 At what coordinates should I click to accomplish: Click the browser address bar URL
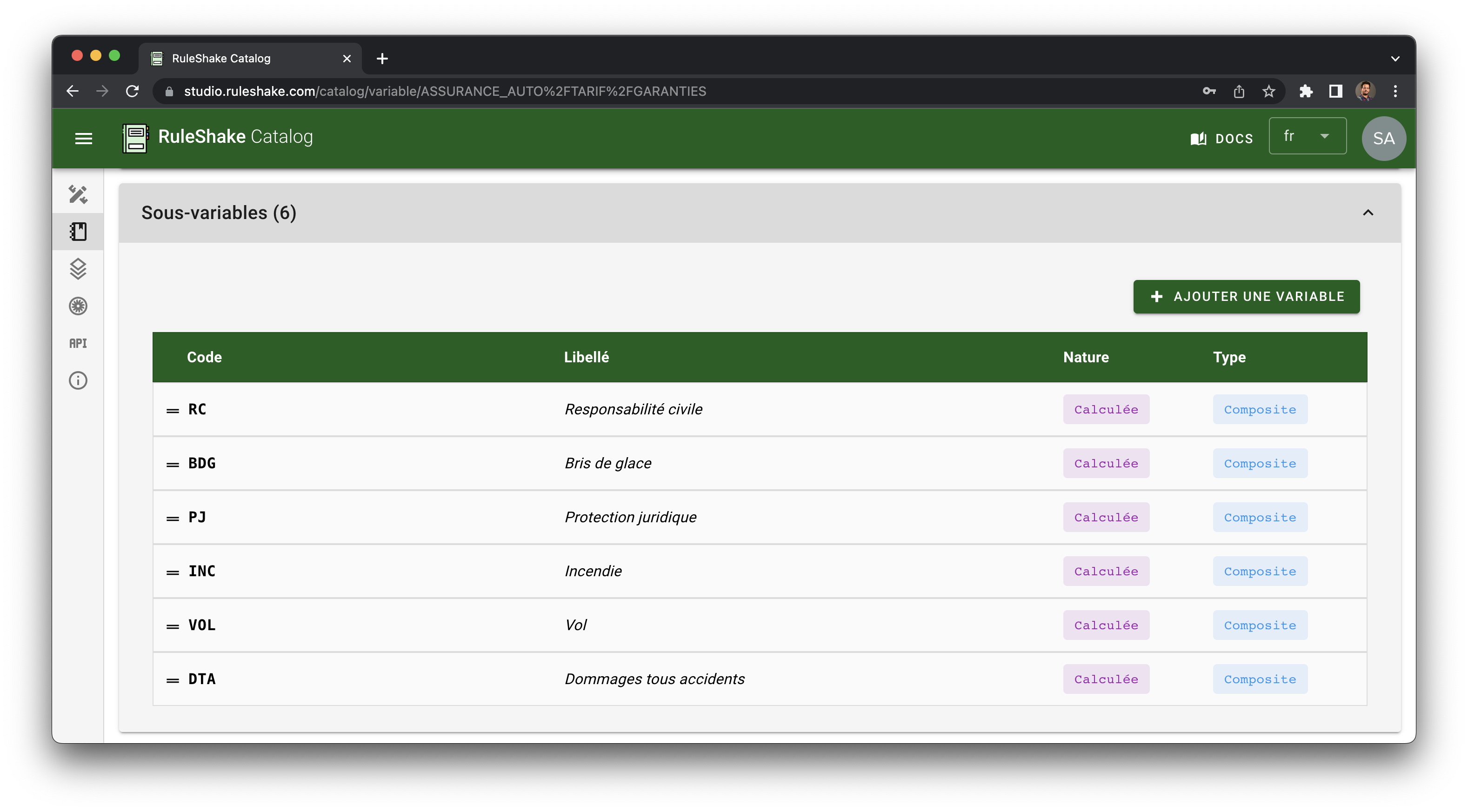[x=445, y=91]
